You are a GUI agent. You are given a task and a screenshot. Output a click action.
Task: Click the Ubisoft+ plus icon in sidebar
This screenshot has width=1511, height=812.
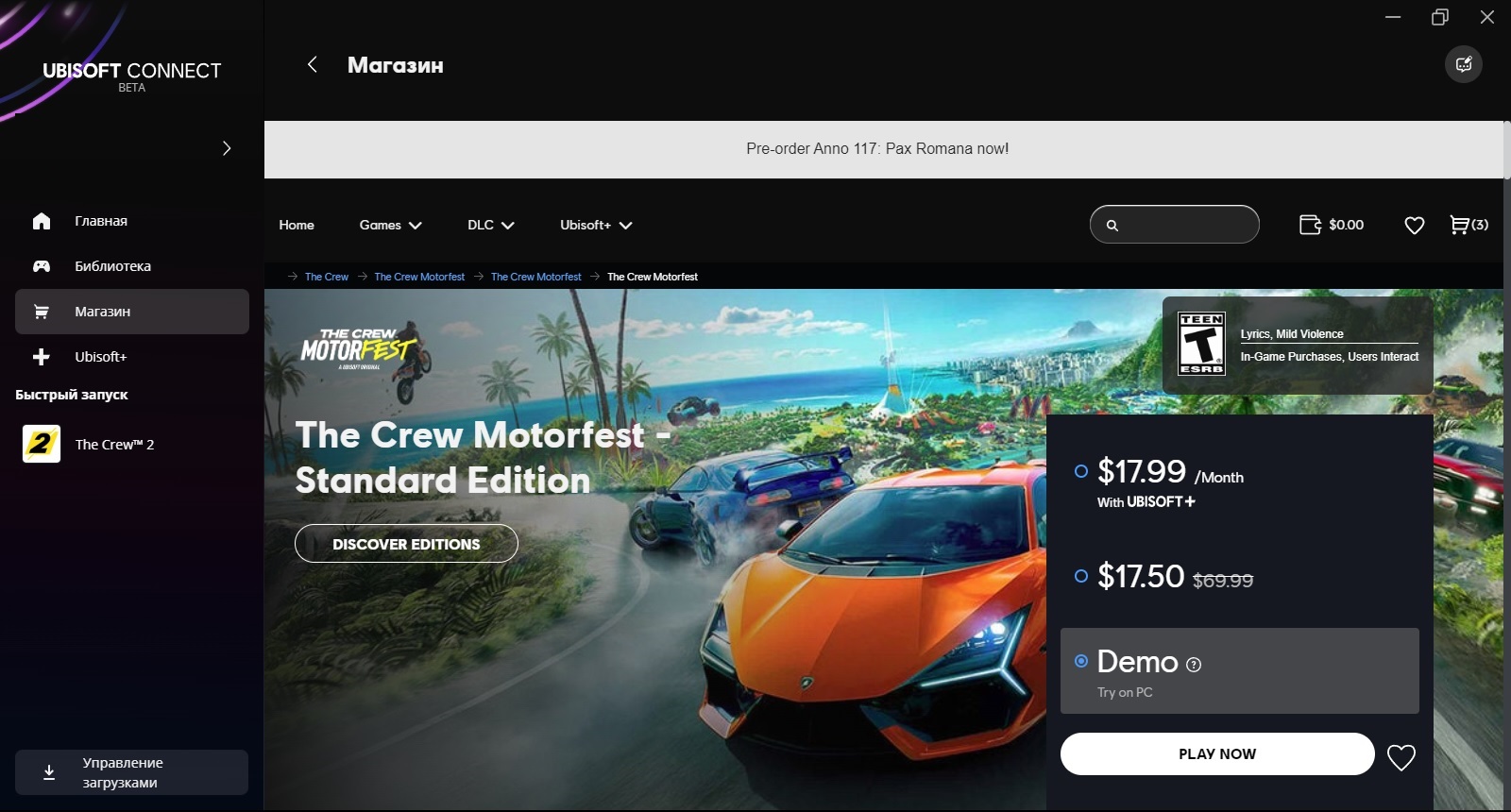pyautogui.click(x=42, y=357)
